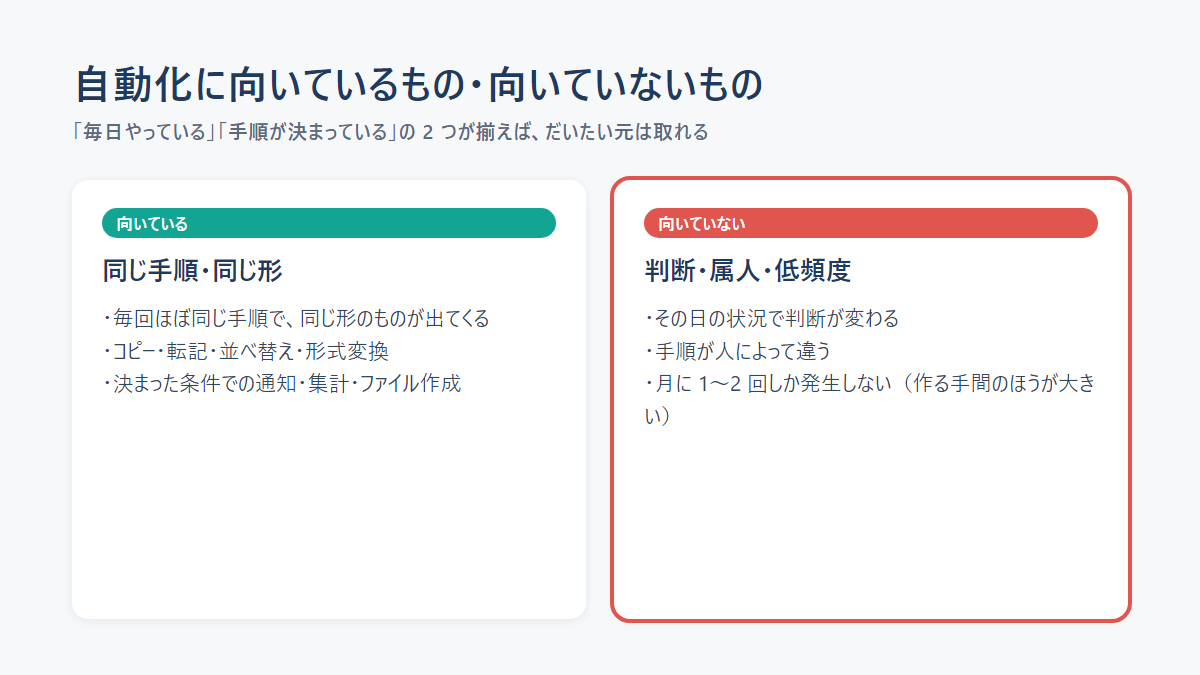1200x675 pixels.
Task: Select the subtitle starting with 「毎日やっている」
Action: coord(390,132)
